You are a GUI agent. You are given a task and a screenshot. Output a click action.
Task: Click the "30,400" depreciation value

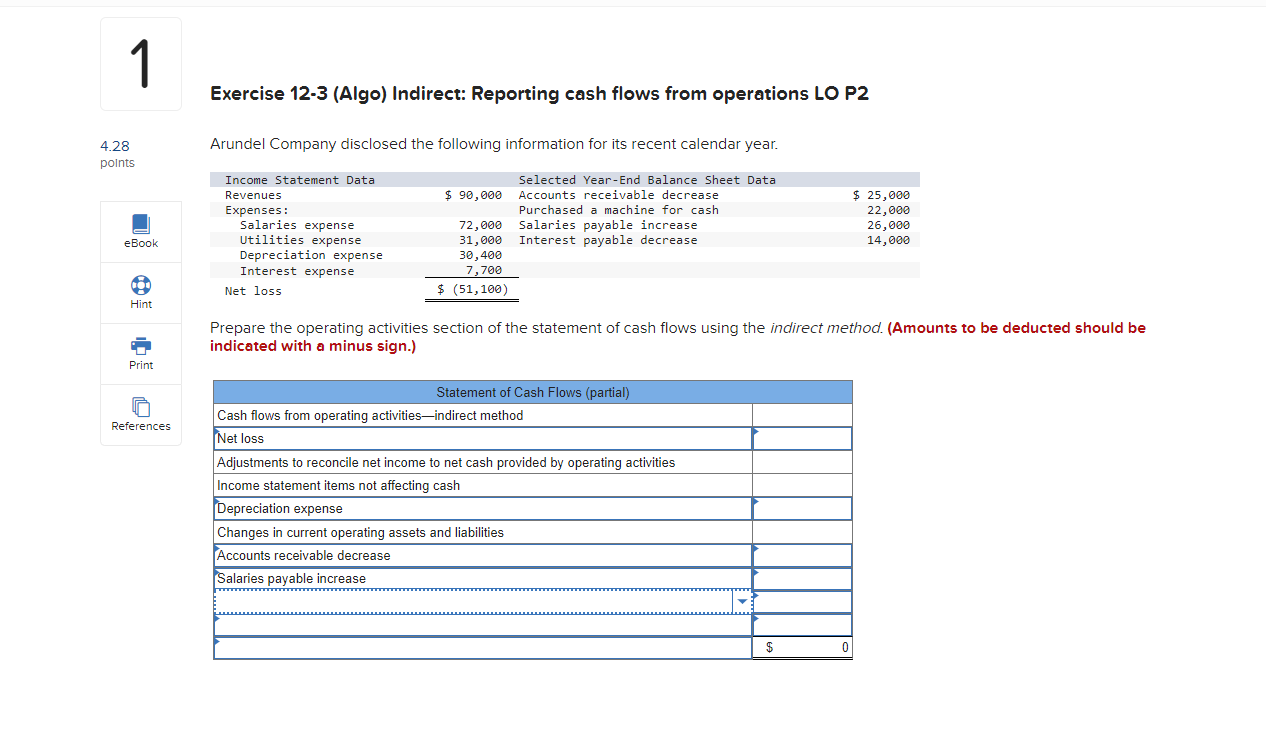click(x=480, y=255)
